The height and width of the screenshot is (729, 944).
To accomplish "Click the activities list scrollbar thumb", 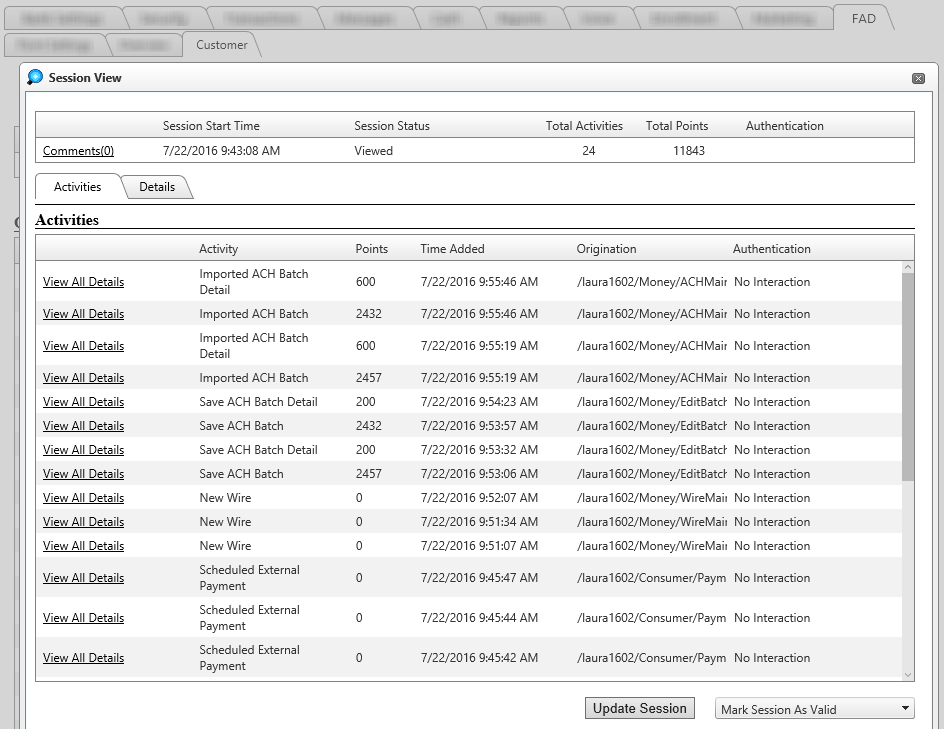I will click(908, 375).
